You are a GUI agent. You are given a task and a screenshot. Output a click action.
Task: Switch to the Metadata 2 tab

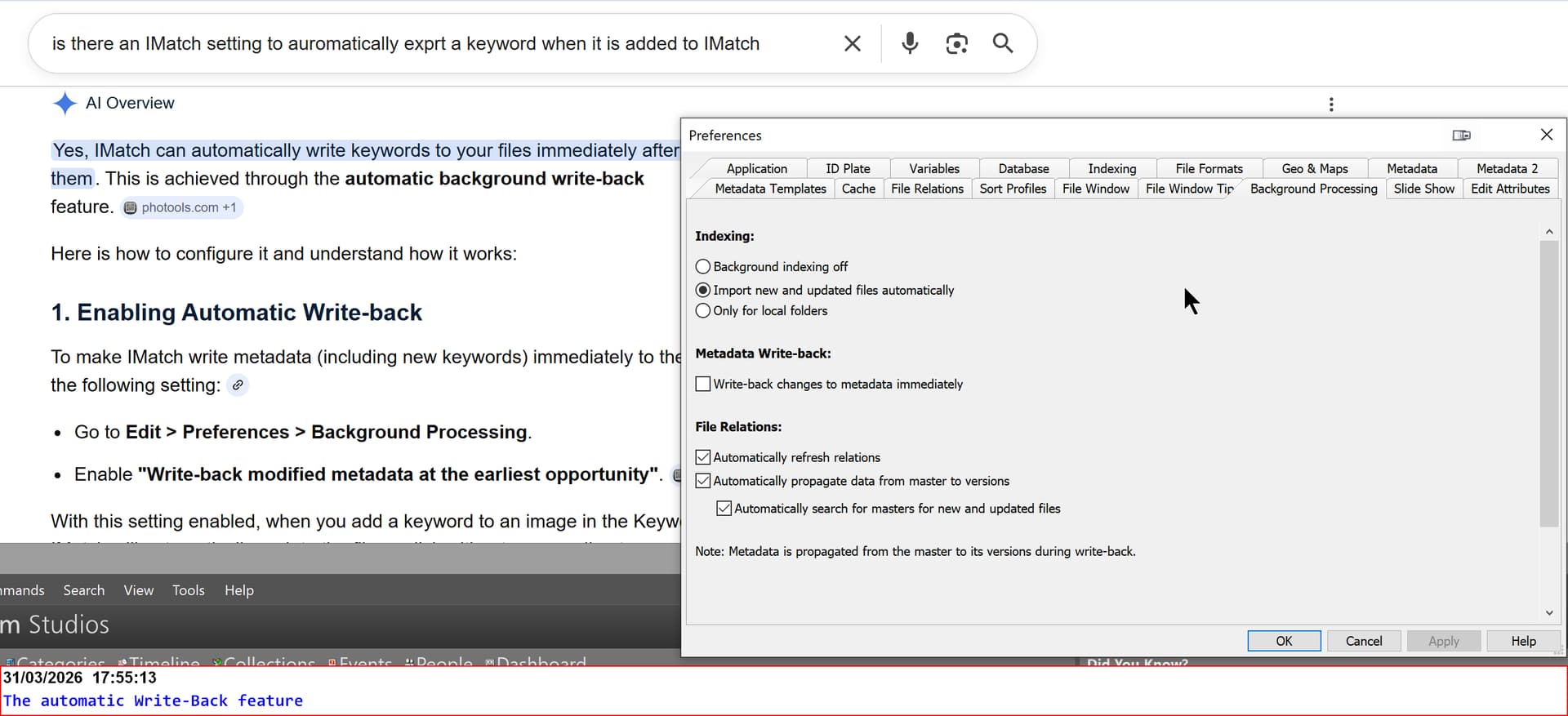coord(1507,168)
